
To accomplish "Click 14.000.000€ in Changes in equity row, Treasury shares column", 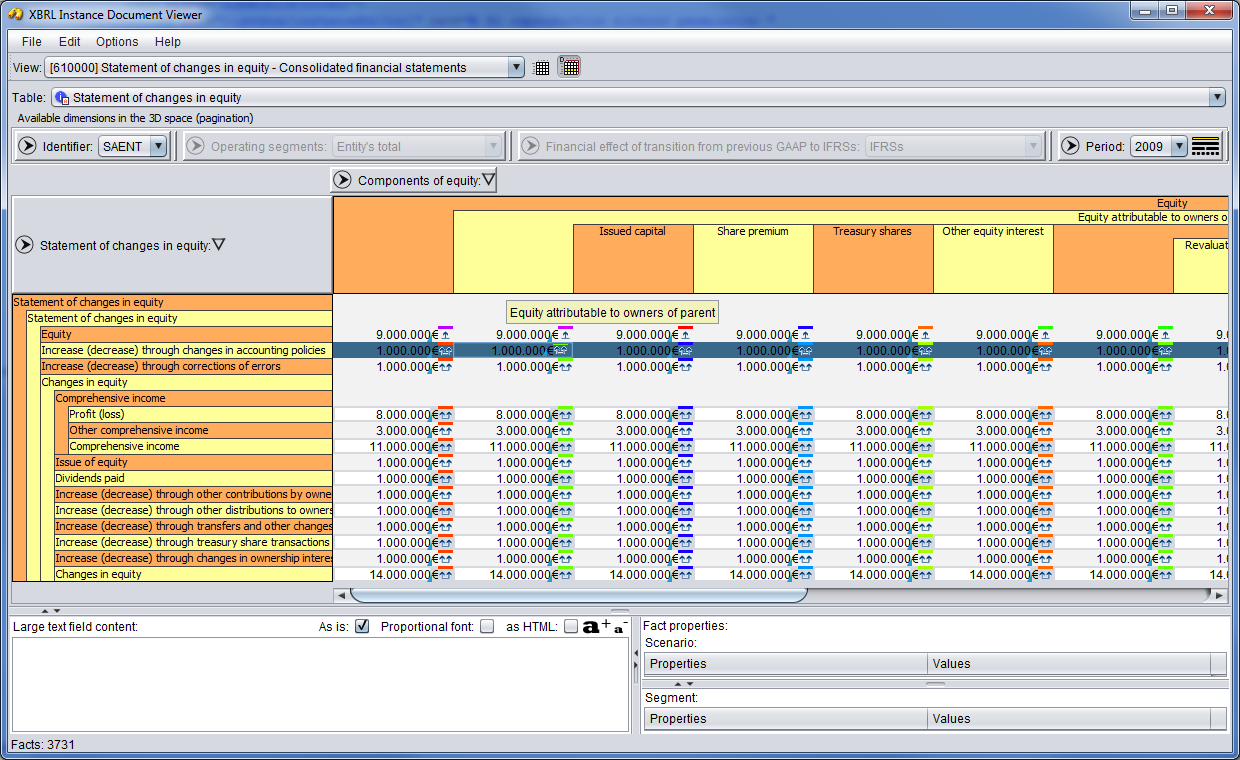I will [884, 574].
